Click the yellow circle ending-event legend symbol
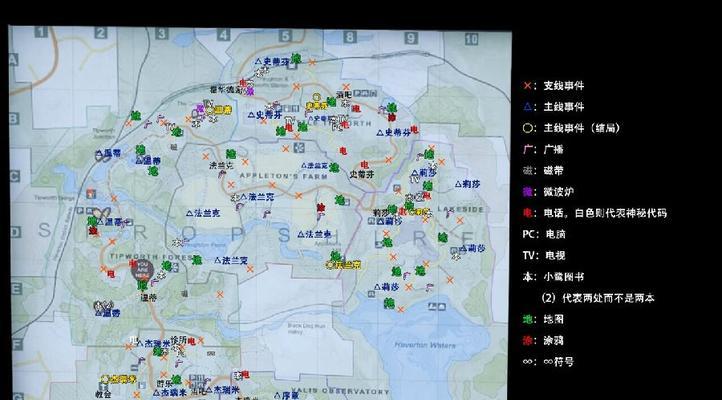722x400 pixels. click(x=527, y=128)
